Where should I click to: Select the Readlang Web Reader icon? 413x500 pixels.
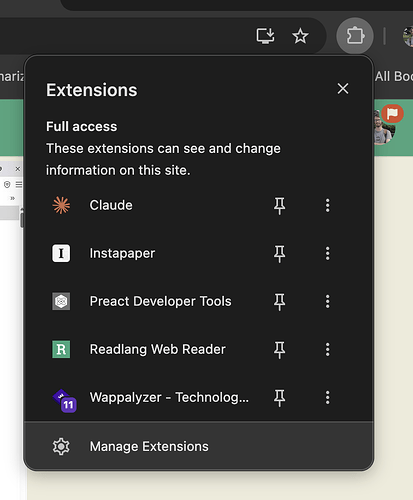(61, 349)
